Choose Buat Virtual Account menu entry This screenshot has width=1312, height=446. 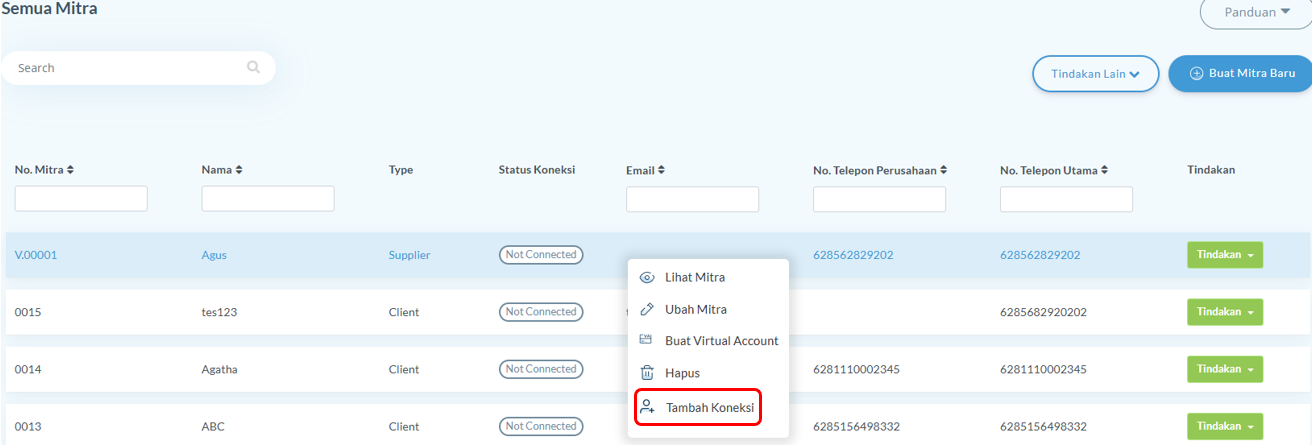point(721,341)
